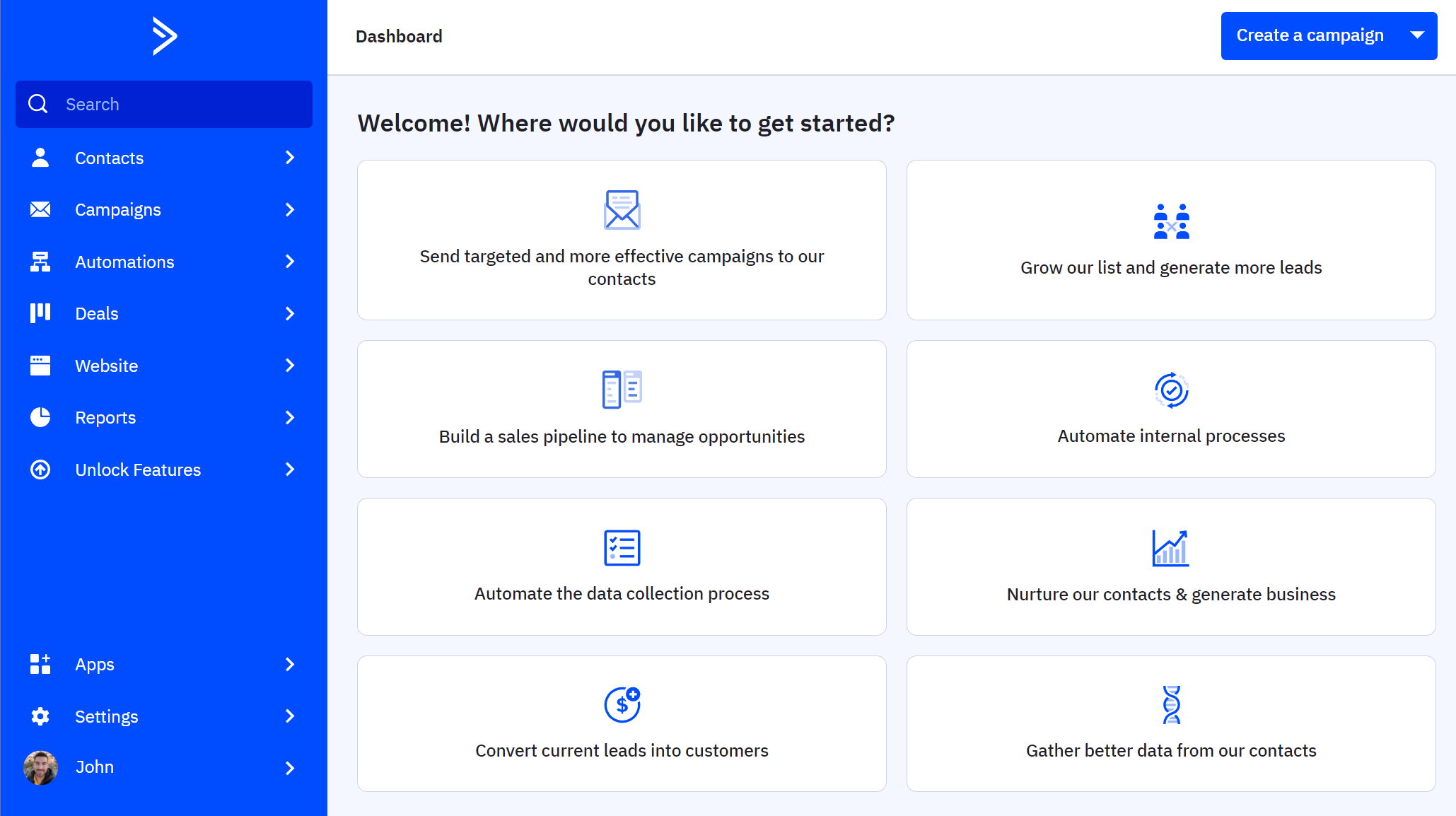
Task: Click Nurture contacts generate business card
Action: tap(1171, 567)
